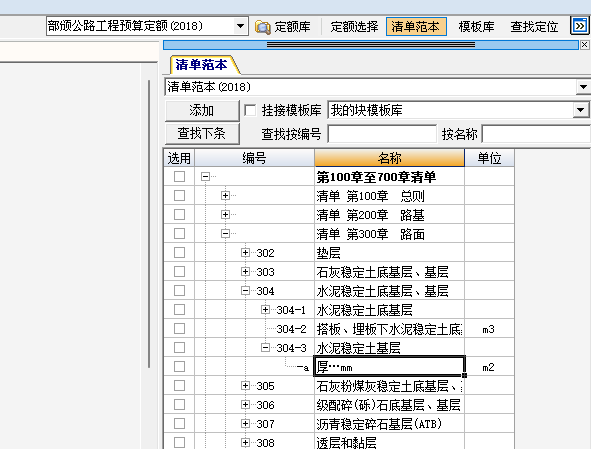Click the double-arrow overflow icon in toolbar
The height and width of the screenshot is (449, 591).
tap(580, 26)
